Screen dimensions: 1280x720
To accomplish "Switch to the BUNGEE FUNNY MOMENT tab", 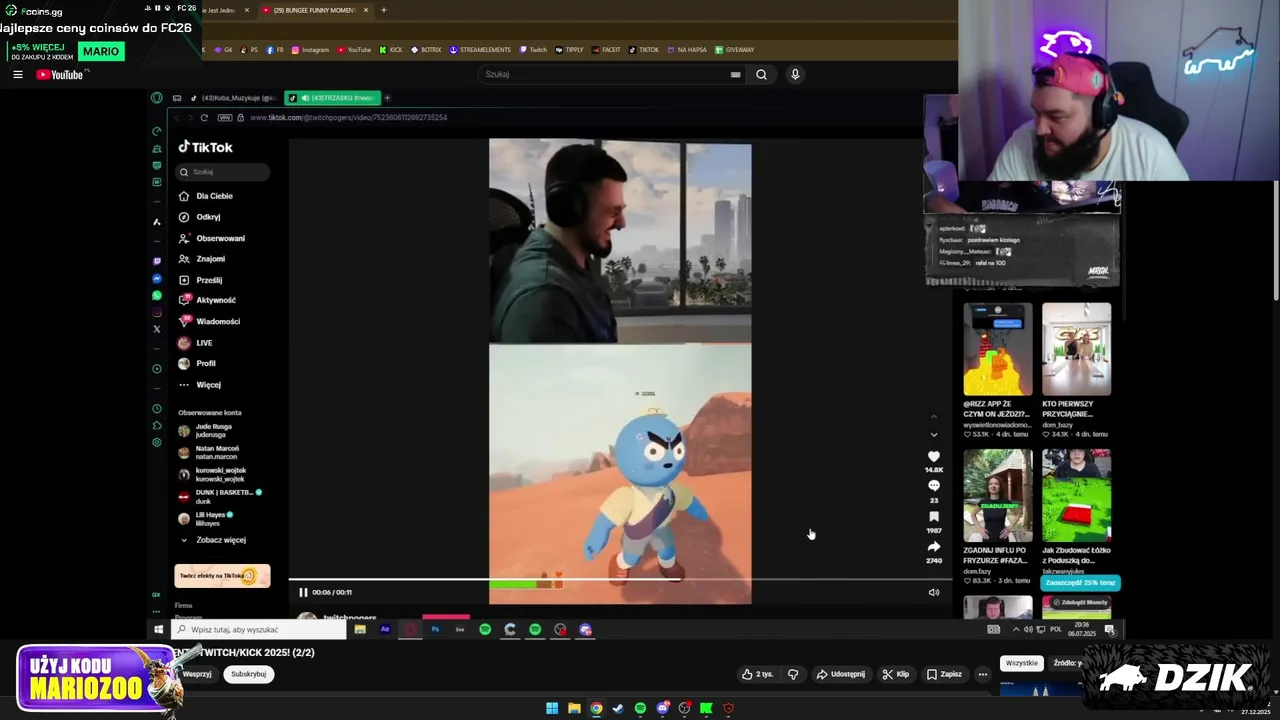I will point(315,10).
